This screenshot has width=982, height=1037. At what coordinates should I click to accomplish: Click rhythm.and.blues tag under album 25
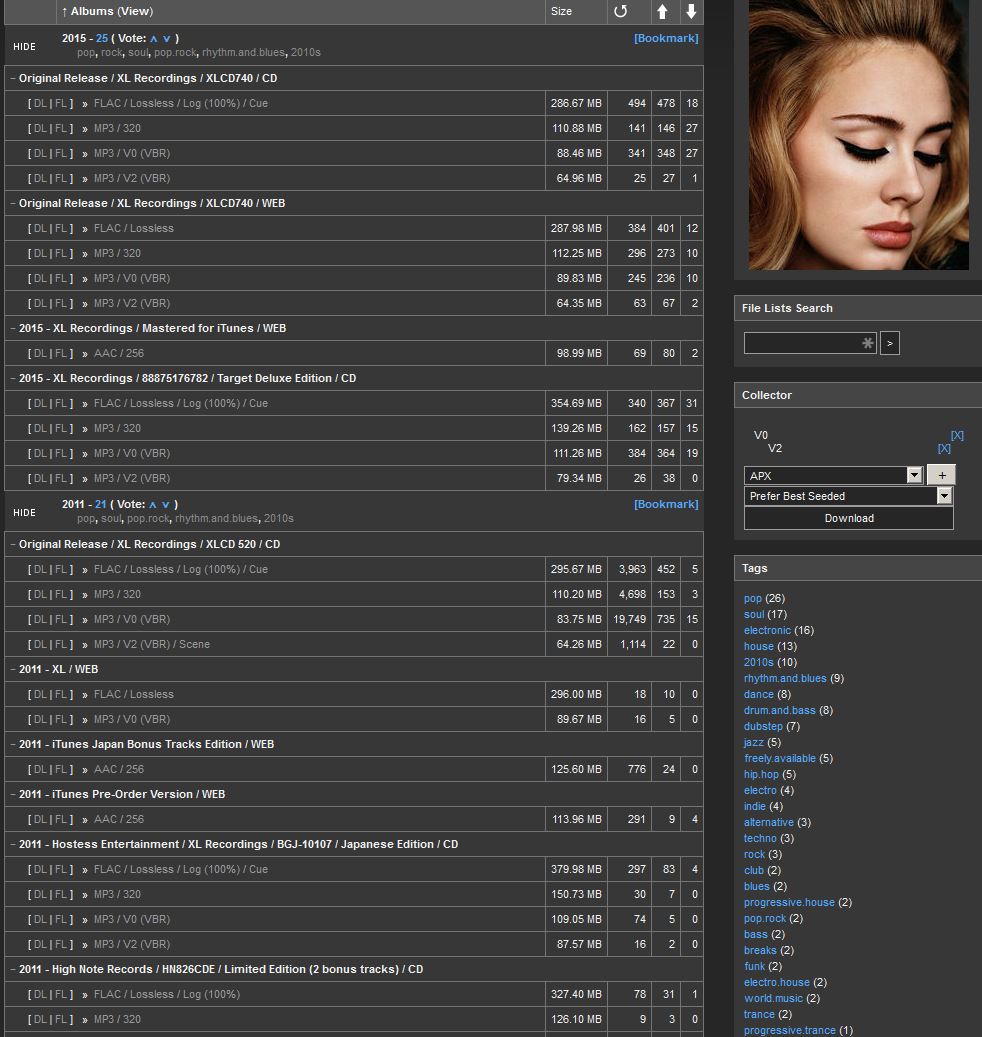(243, 52)
